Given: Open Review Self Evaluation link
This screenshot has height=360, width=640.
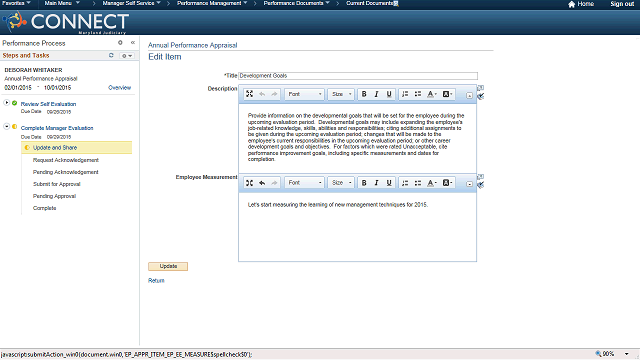Looking at the screenshot, I should coord(49,104).
